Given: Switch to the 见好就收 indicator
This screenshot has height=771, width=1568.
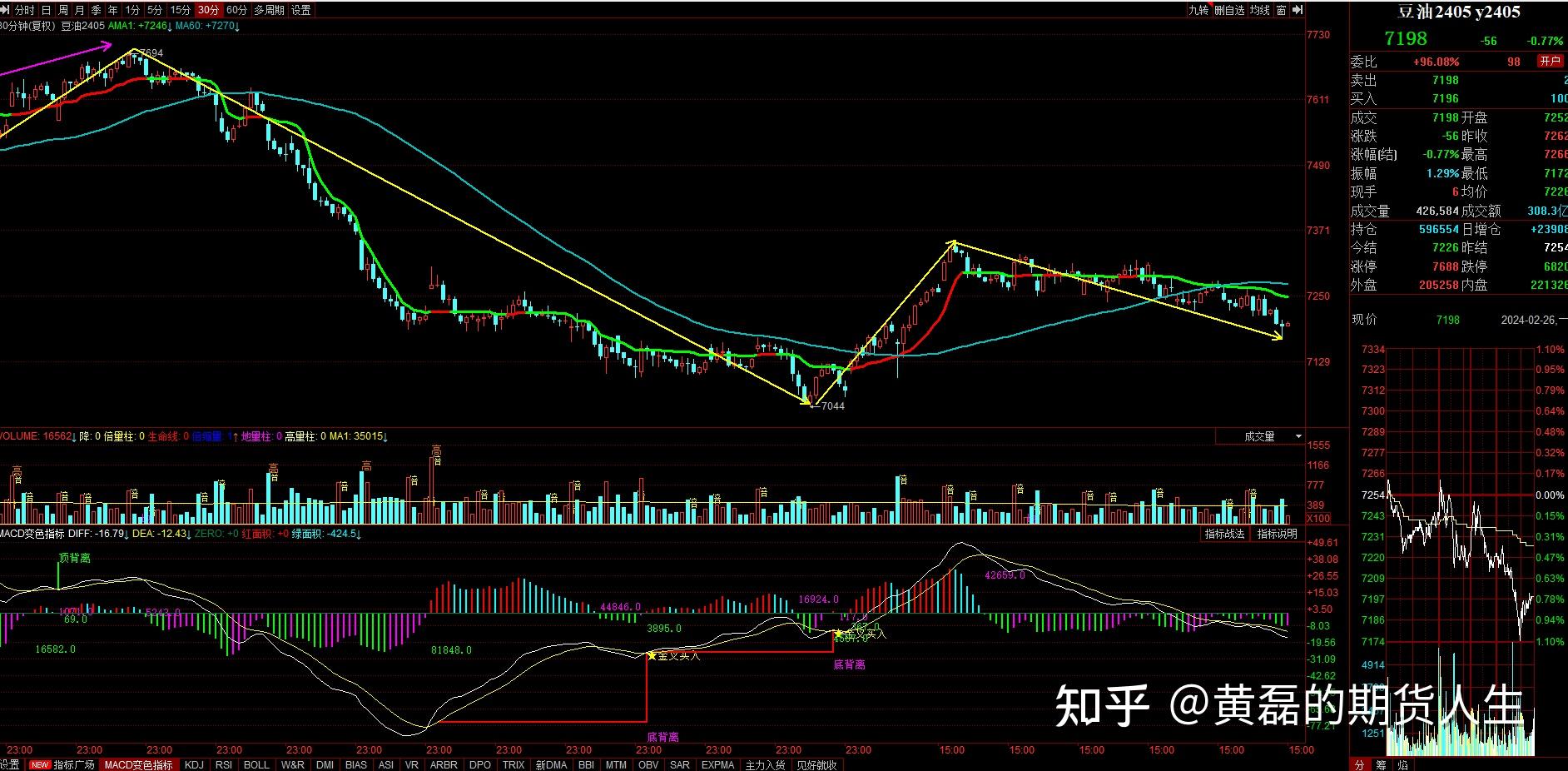Looking at the screenshot, I should click(x=816, y=764).
